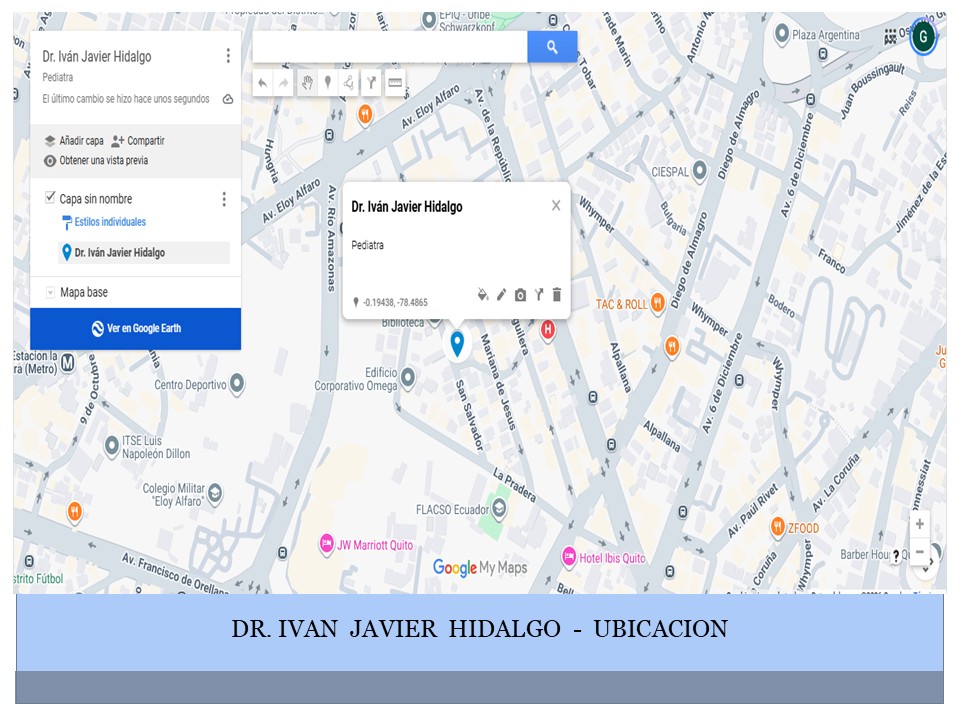Focus the map search input field
This screenshot has height=720, width=960.
(390, 47)
